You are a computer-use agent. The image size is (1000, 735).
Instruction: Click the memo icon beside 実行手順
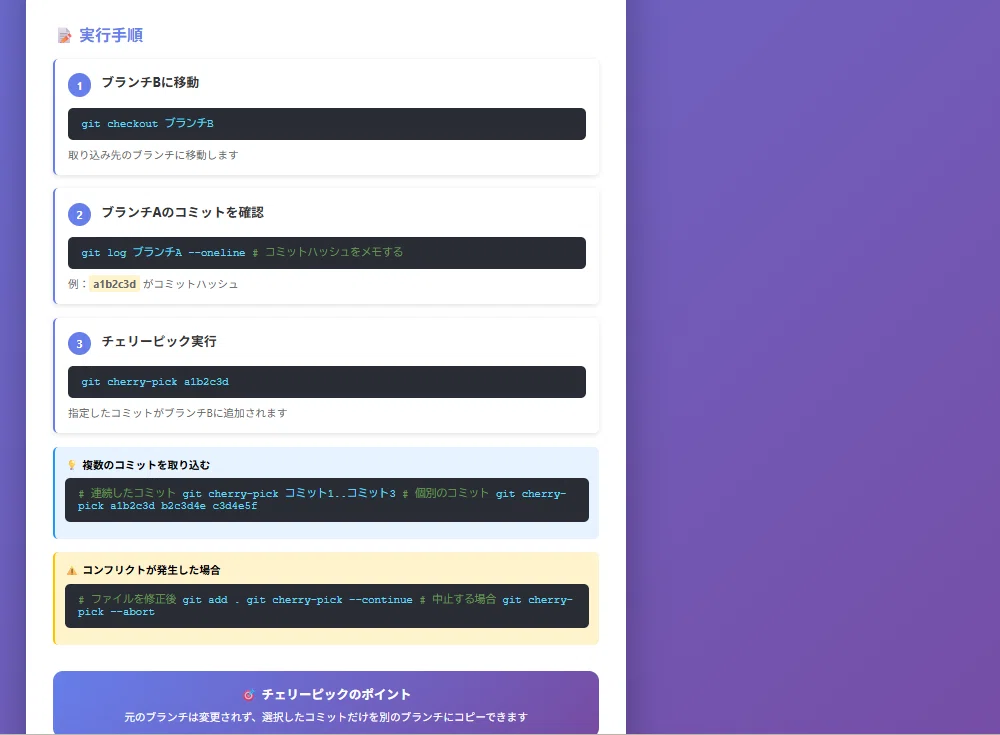64,36
